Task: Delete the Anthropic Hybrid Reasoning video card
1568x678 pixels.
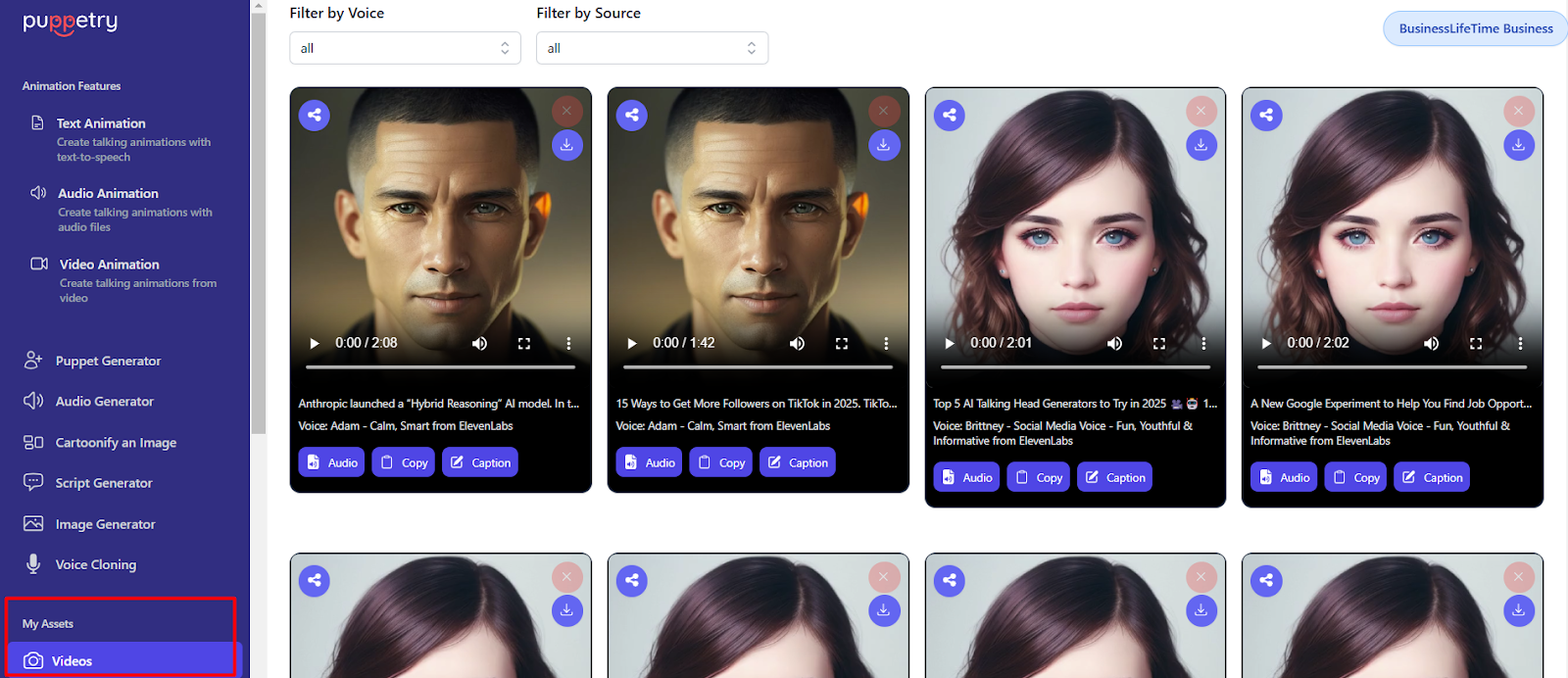Action: click(x=566, y=111)
